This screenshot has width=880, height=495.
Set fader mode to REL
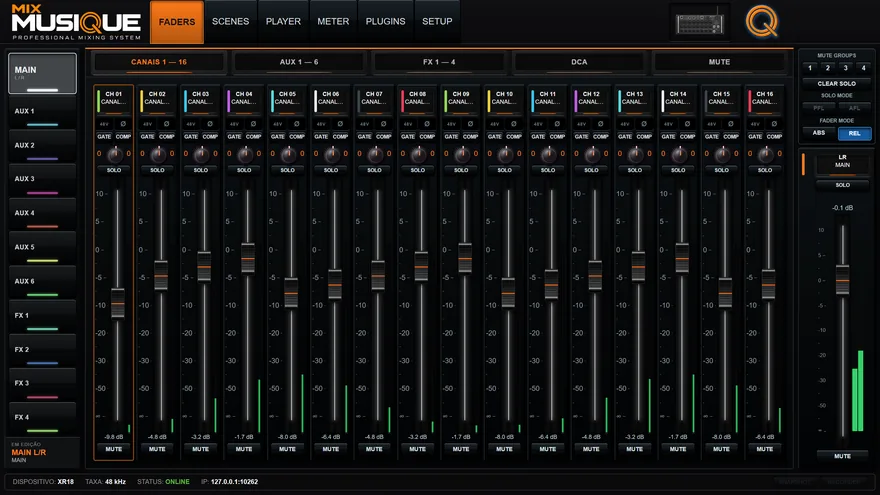[x=855, y=134]
